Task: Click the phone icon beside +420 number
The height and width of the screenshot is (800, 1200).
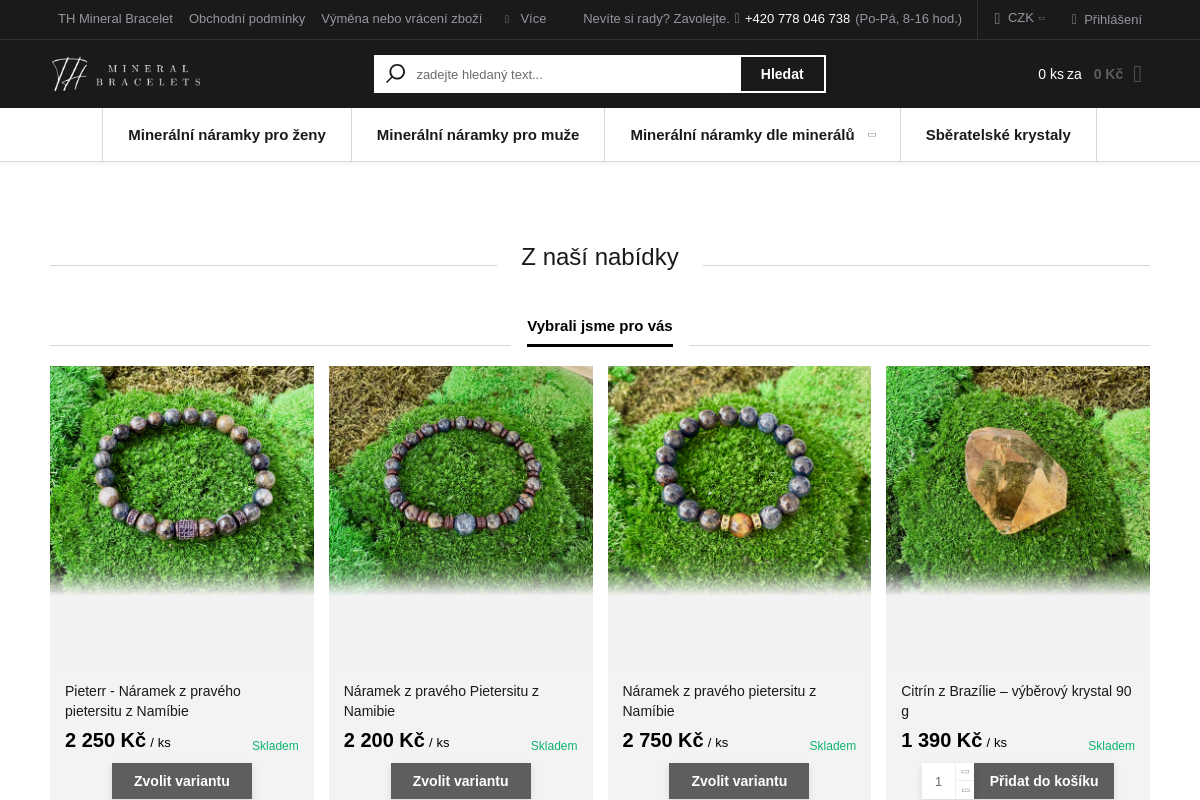Action: (737, 18)
